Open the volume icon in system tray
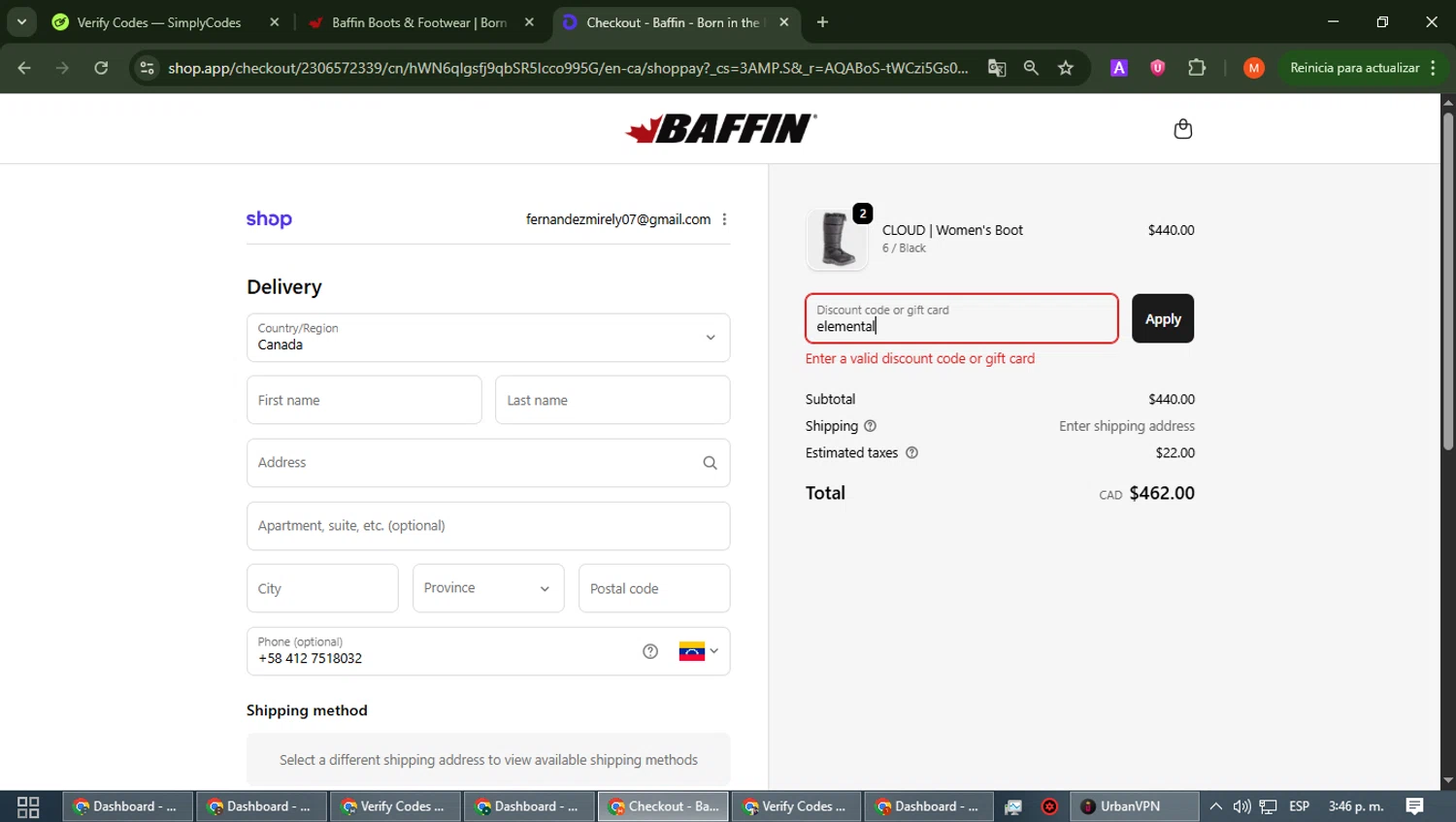This screenshot has height=822, width=1456. point(1241,806)
